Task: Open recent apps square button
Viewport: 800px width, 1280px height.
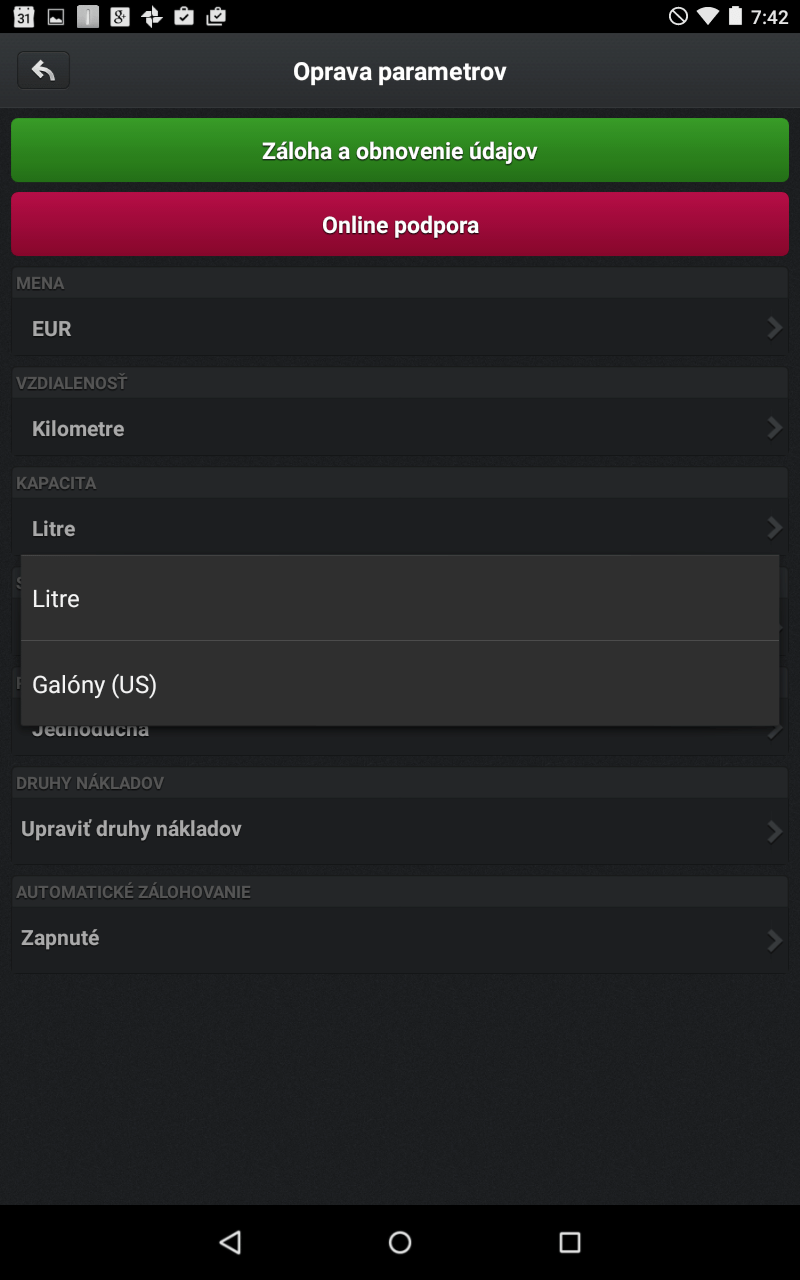Action: point(570,1242)
